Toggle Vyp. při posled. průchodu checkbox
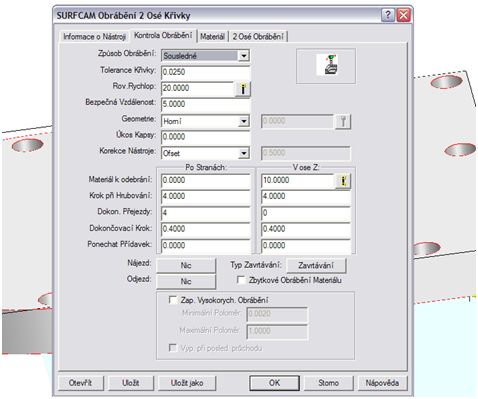The height and width of the screenshot is (399, 478). point(173,348)
